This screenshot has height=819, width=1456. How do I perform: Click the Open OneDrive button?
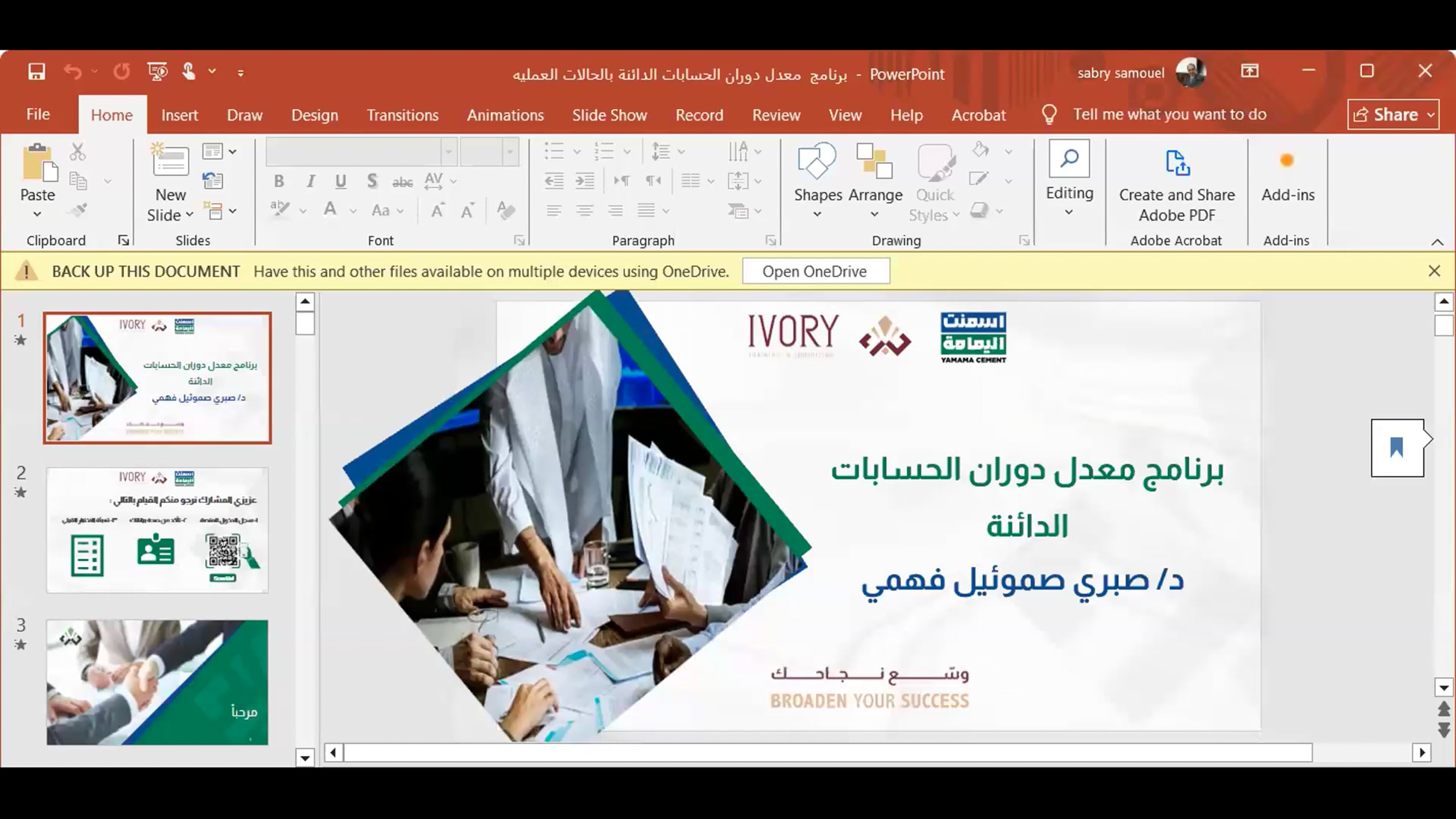[x=815, y=271]
